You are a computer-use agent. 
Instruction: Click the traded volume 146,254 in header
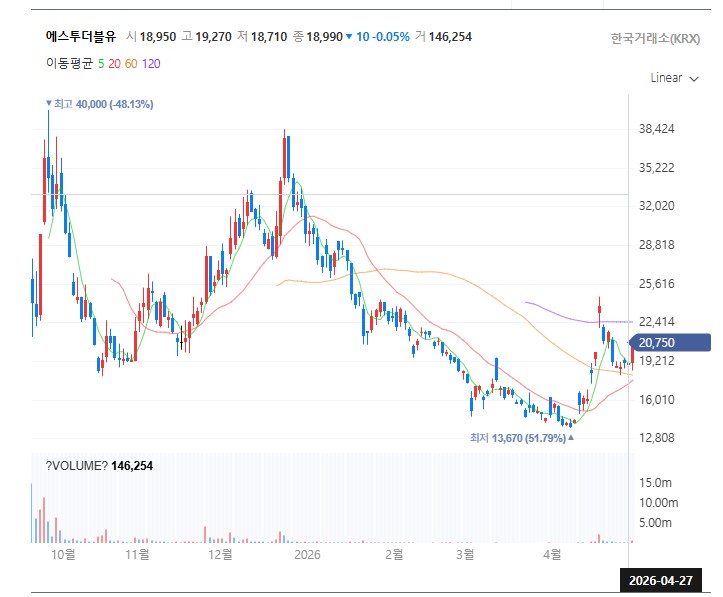(x=450, y=37)
